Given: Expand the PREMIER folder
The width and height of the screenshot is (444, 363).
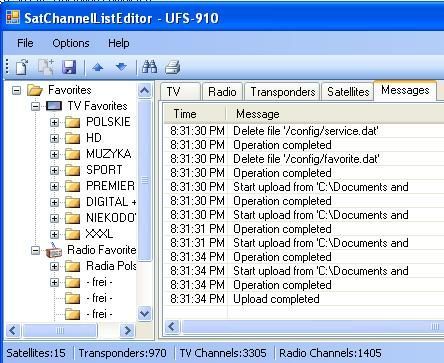Looking at the screenshot, I should point(54,186).
